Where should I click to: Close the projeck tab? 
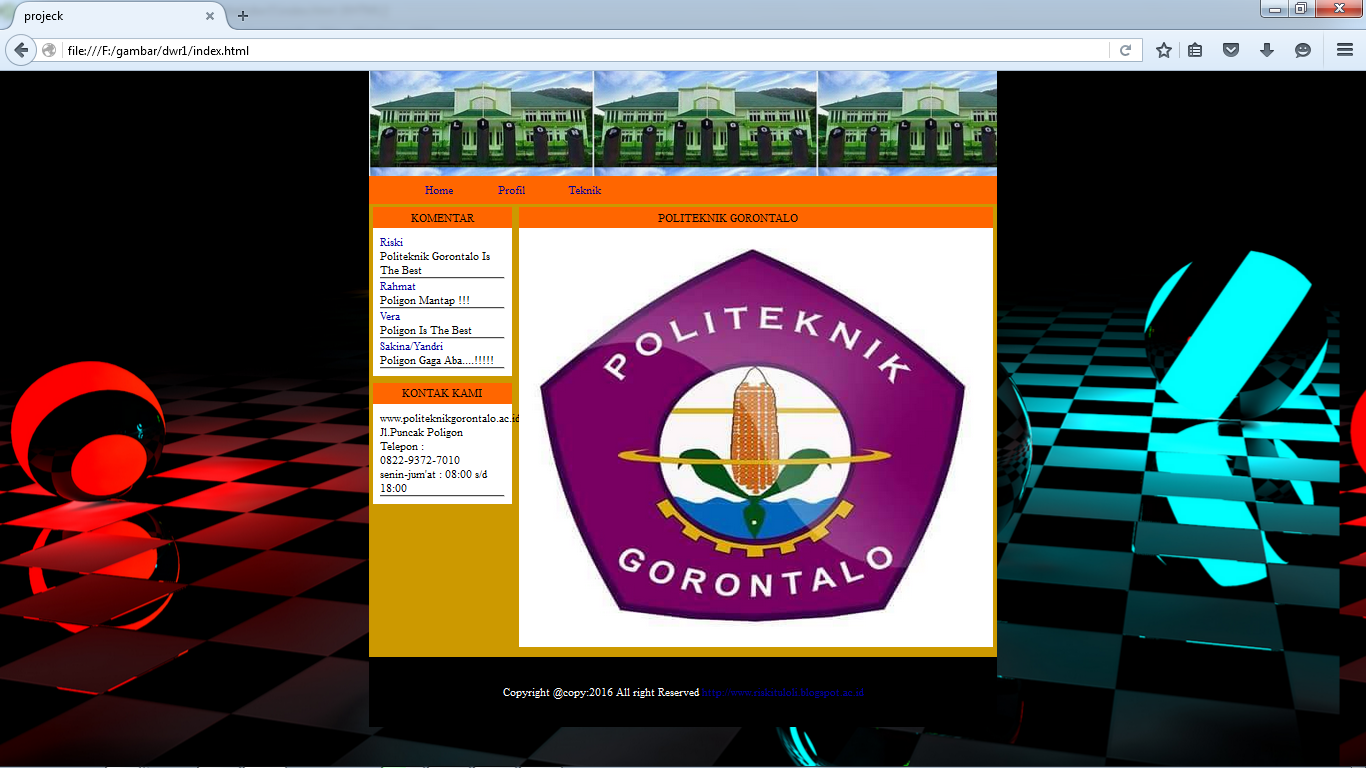(210, 16)
